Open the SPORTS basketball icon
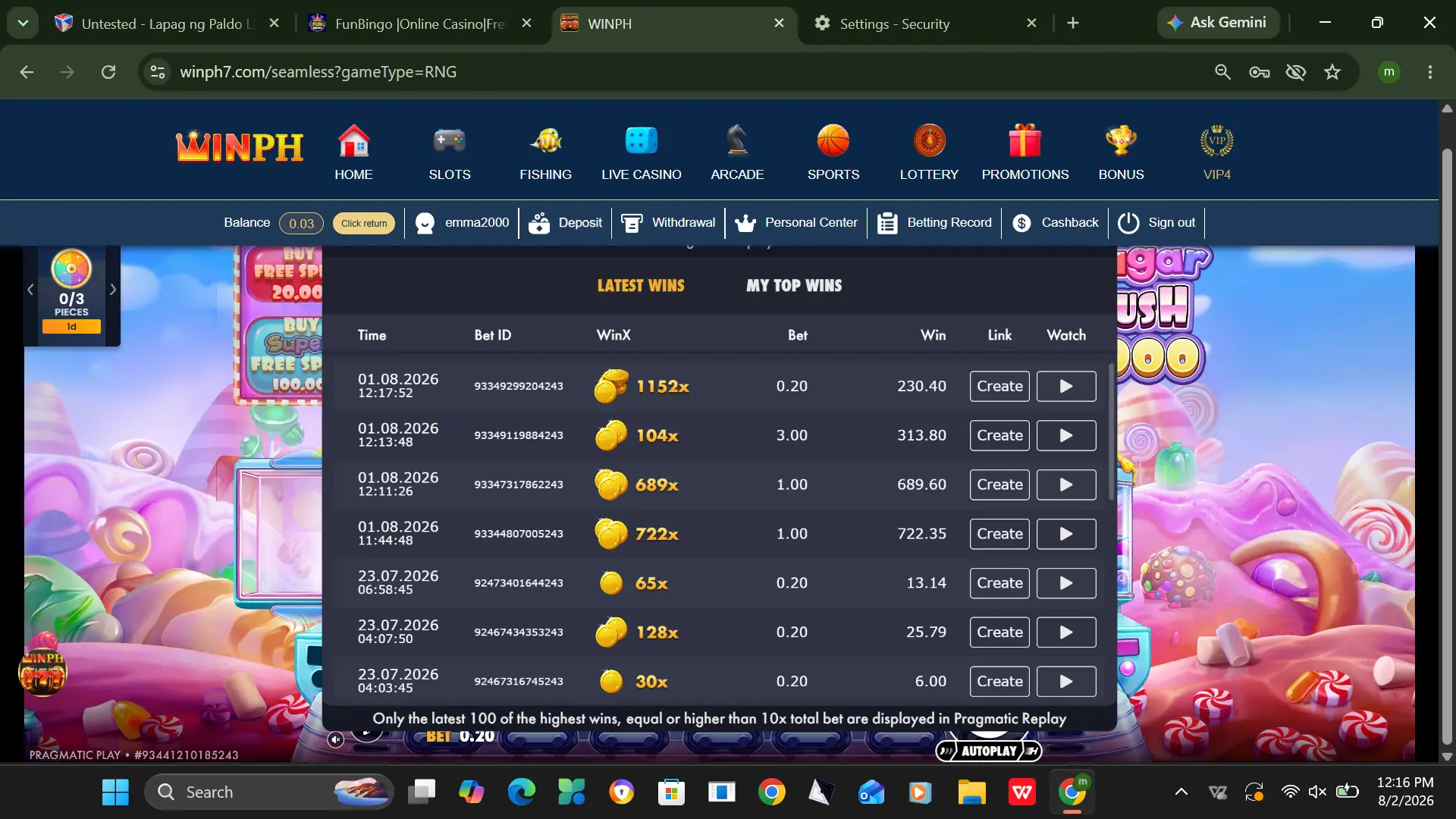Image resolution: width=1456 pixels, height=819 pixels. click(x=833, y=141)
